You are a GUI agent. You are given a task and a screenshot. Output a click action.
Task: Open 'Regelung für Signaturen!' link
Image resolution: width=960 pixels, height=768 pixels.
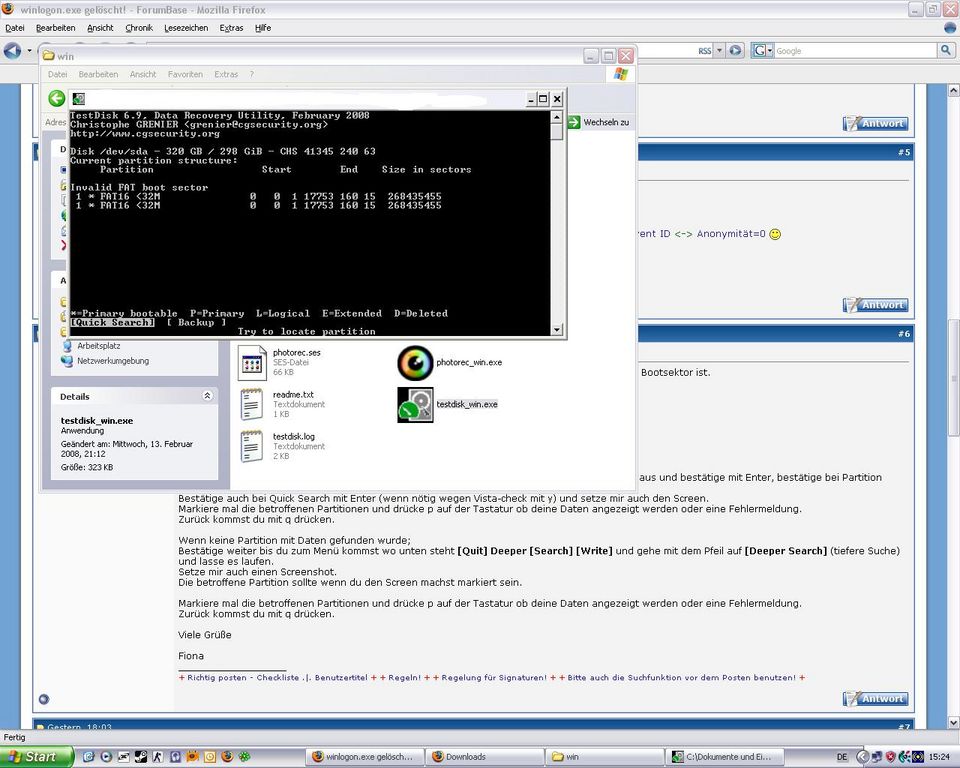click(x=494, y=677)
